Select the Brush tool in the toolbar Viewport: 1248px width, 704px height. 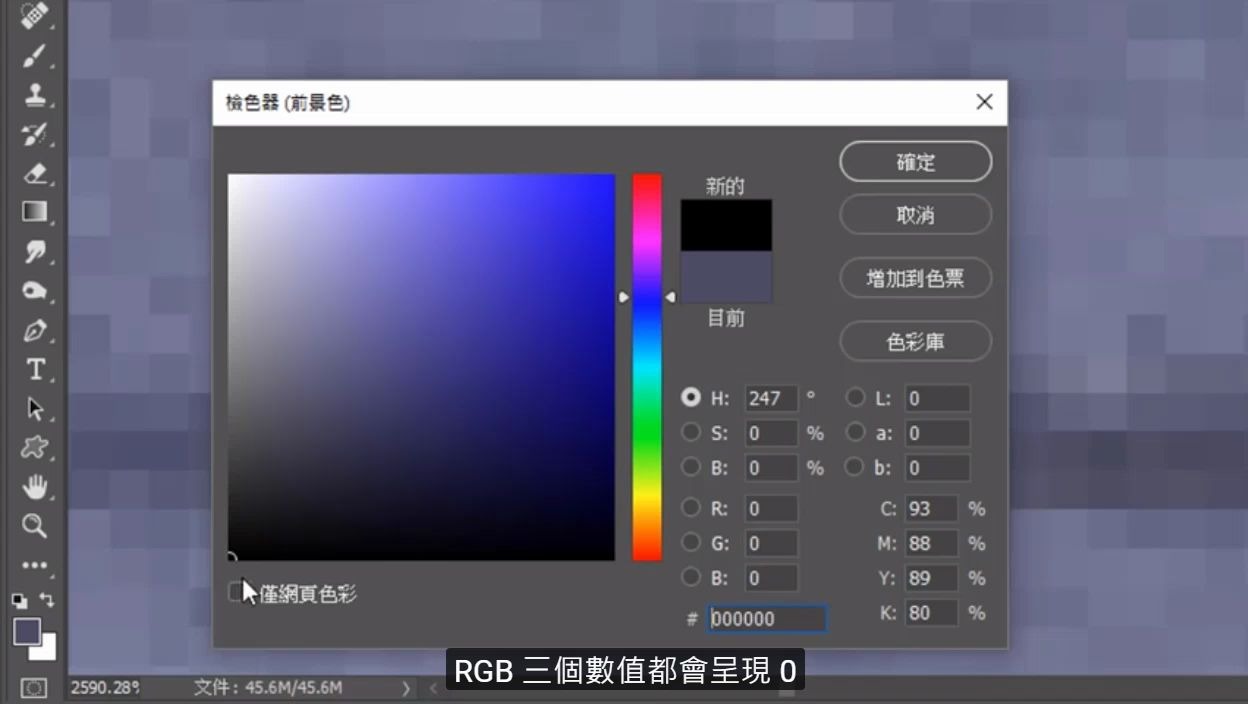click(x=33, y=56)
